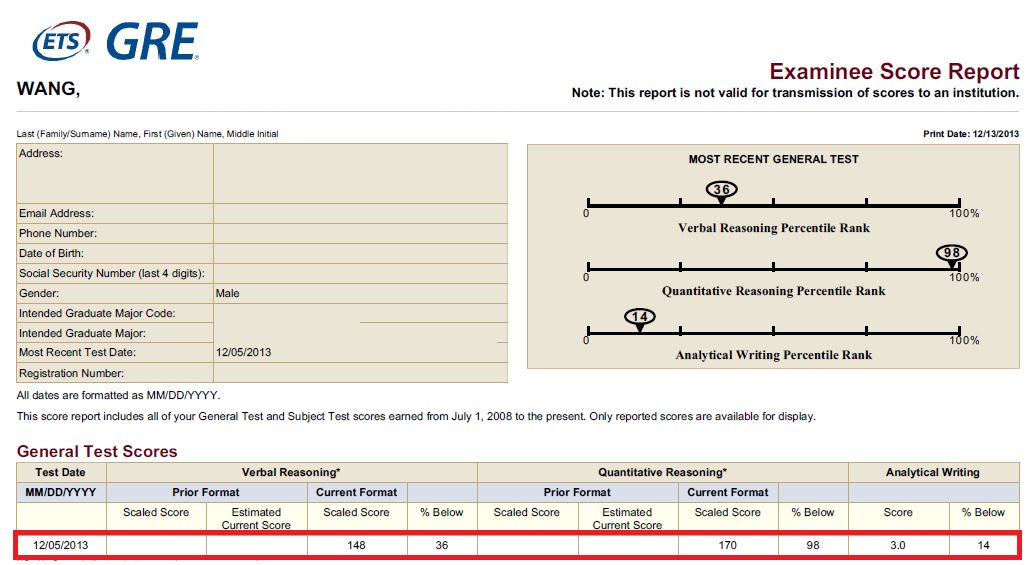Click the 'Analytical Writing Percentile Rank' label
This screenshot has width=1030, height=565.
pos(773,355)
